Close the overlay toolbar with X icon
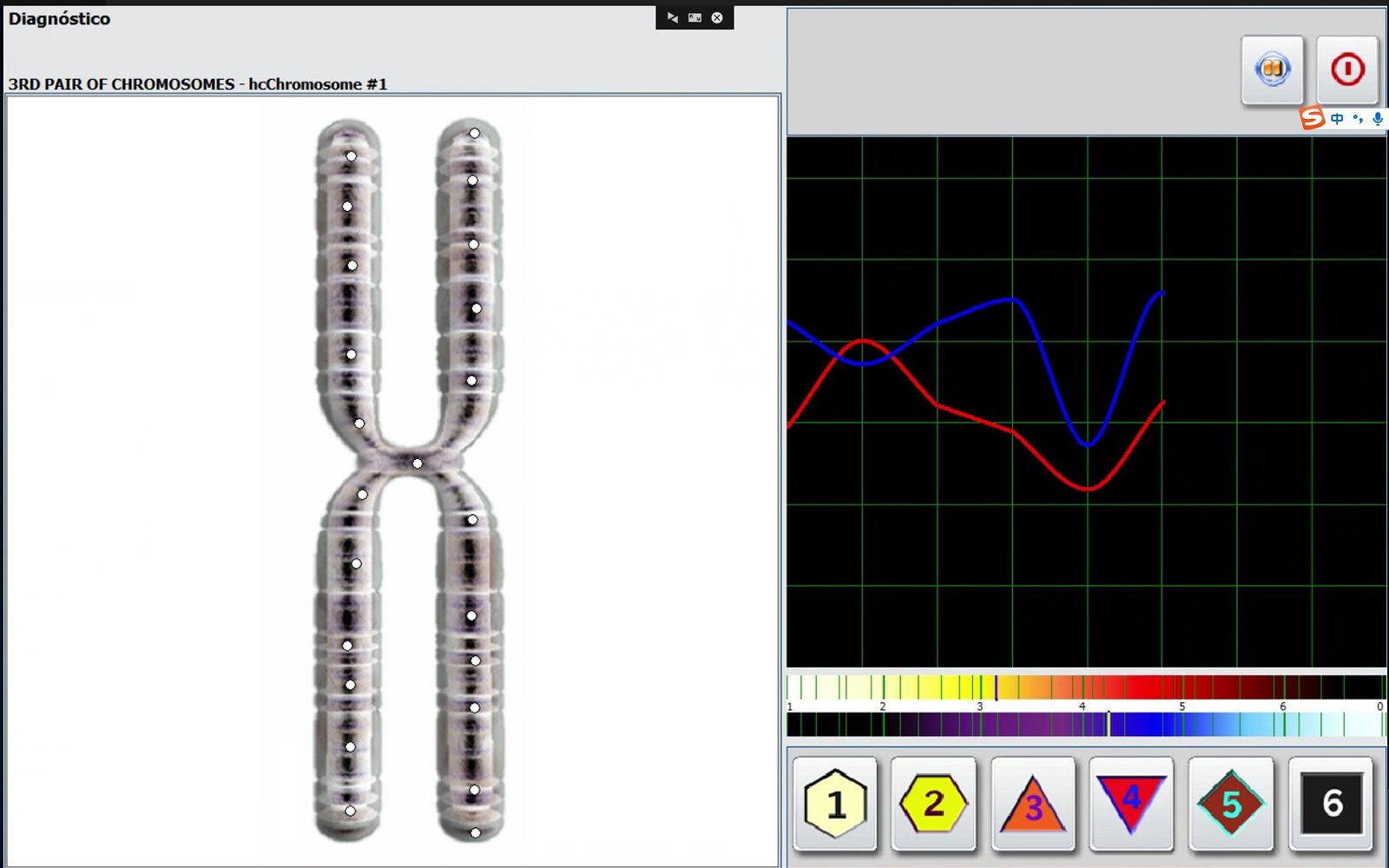The width and height of the screenshot is (1389, 868). coord(717,17)
